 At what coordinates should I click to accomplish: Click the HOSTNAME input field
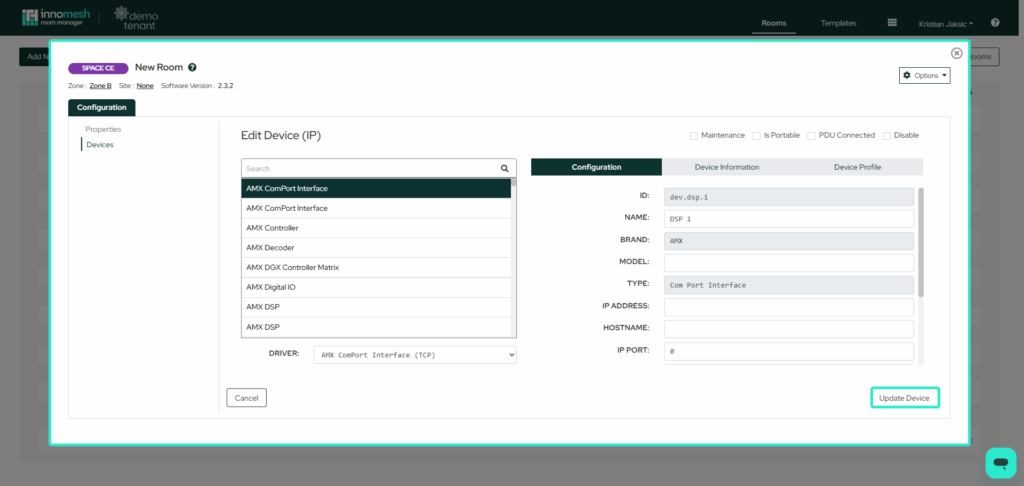click(x=789, y=329)
